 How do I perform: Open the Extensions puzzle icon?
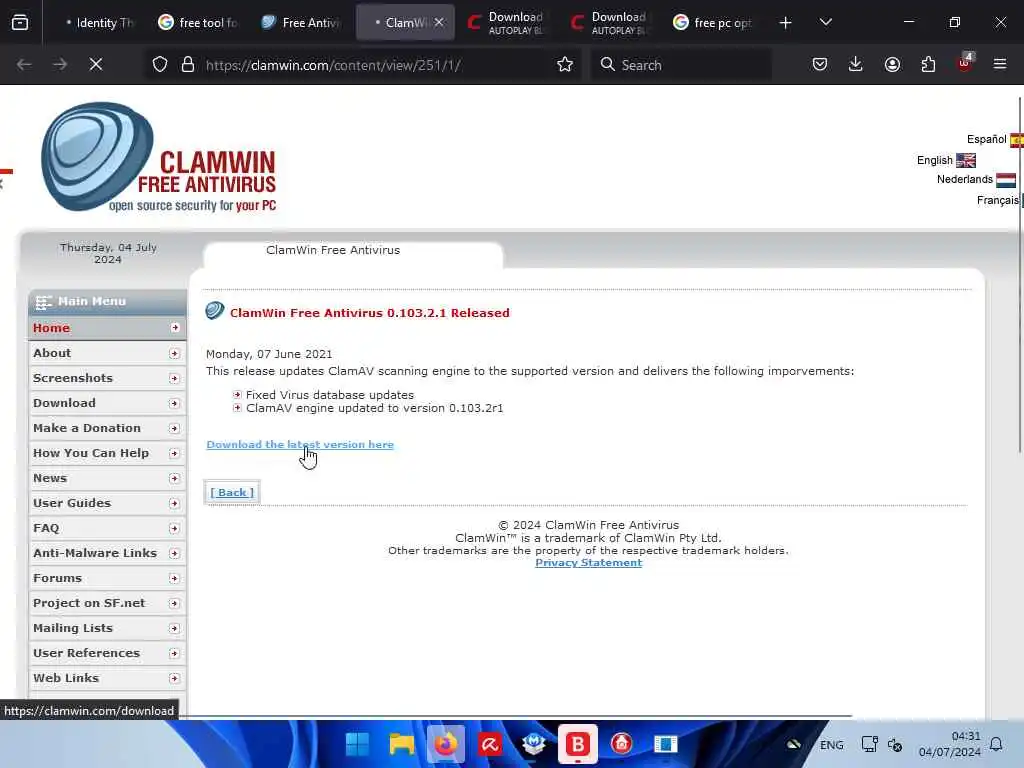point(928,64)
